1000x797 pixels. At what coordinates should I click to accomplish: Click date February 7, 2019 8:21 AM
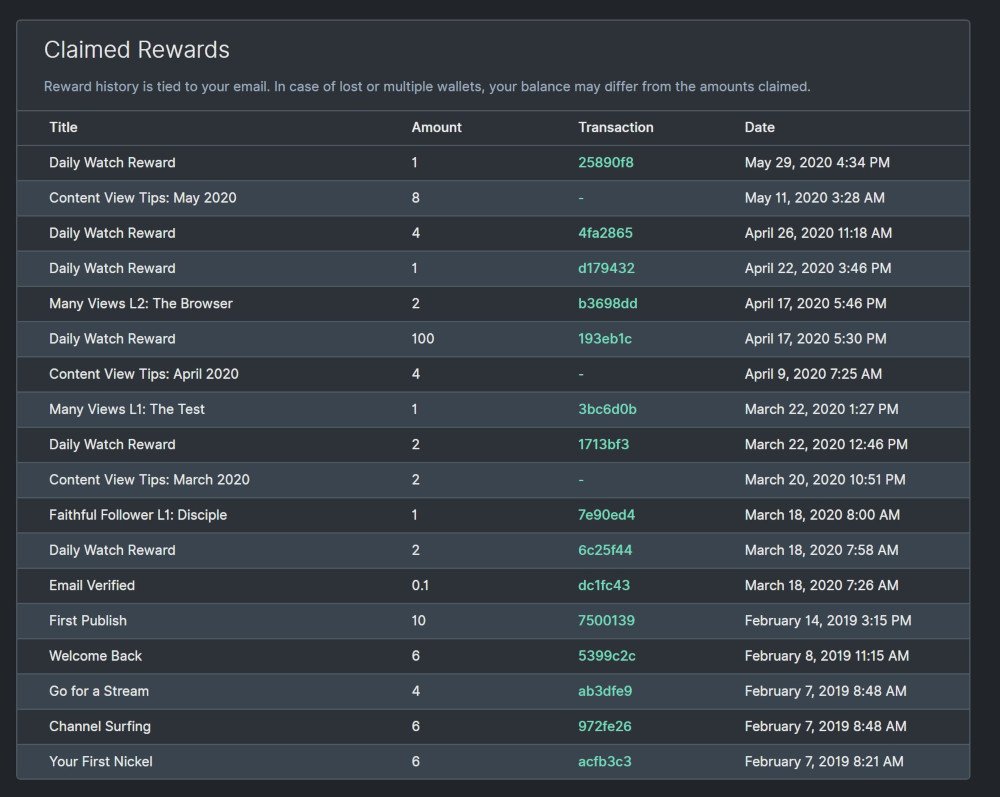[824, 761]
